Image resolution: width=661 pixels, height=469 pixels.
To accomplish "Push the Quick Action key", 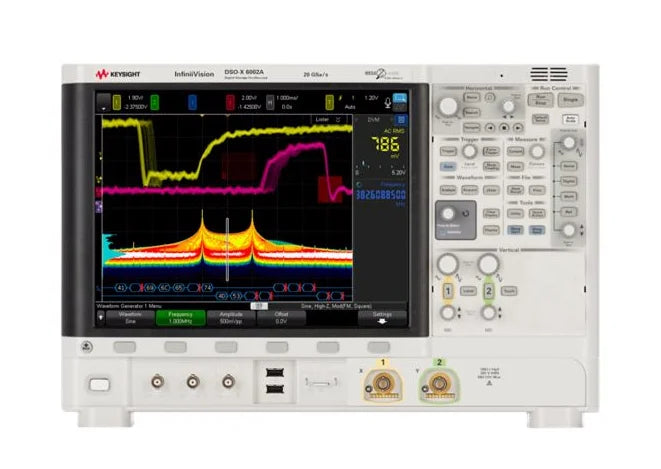I will point(537,214).
